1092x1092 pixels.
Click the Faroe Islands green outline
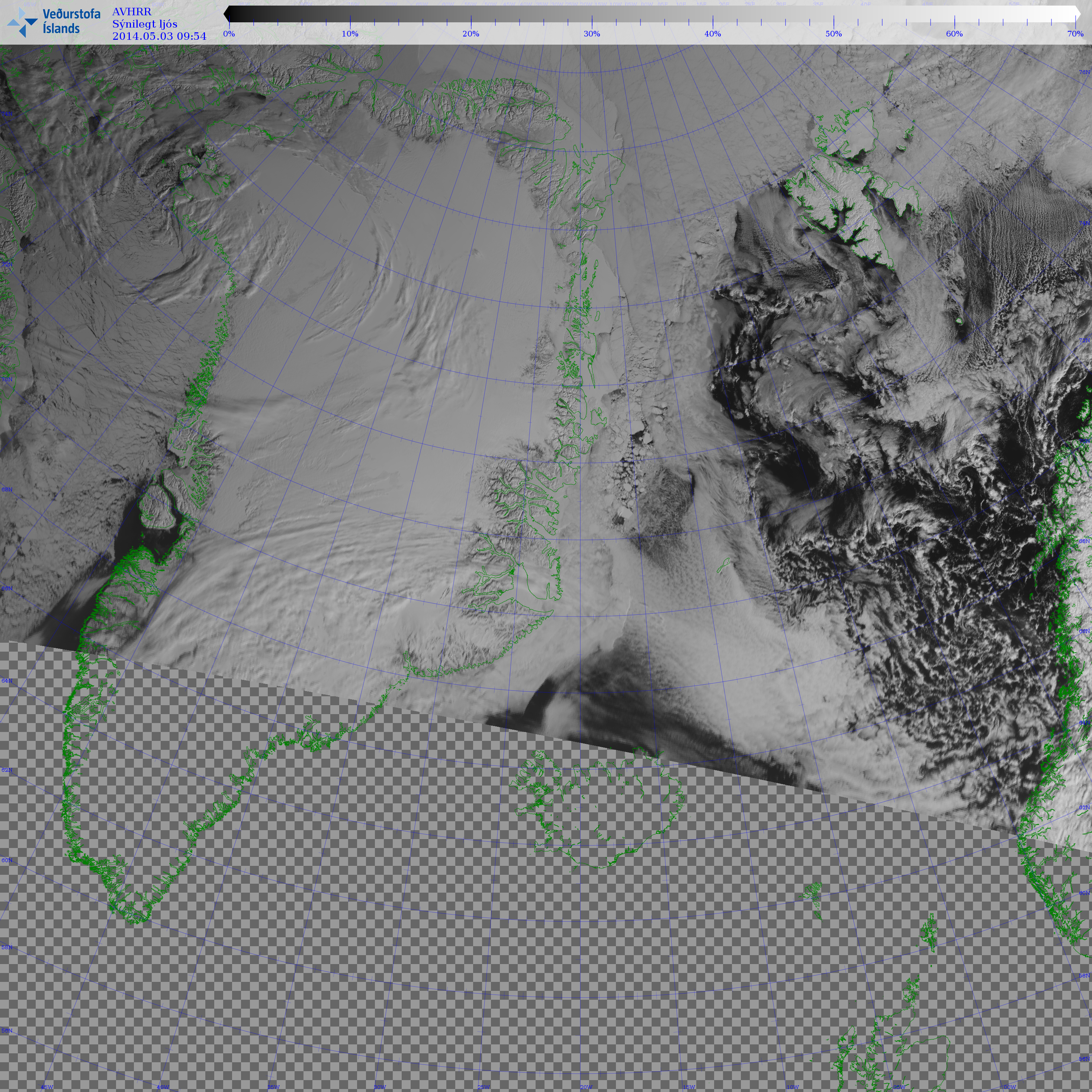[x=812, y=893]
